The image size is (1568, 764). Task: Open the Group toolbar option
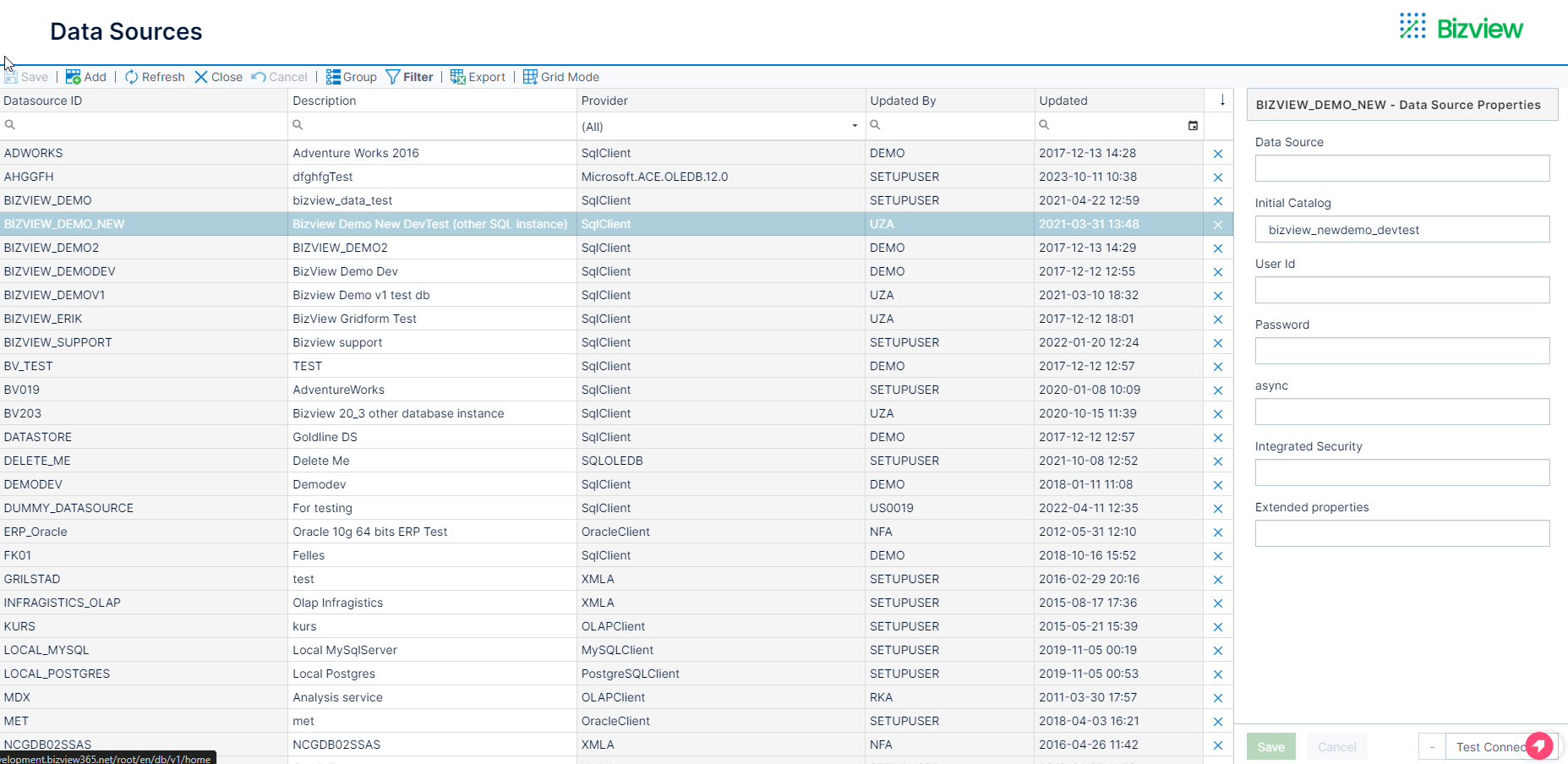(x=352, y=77)
